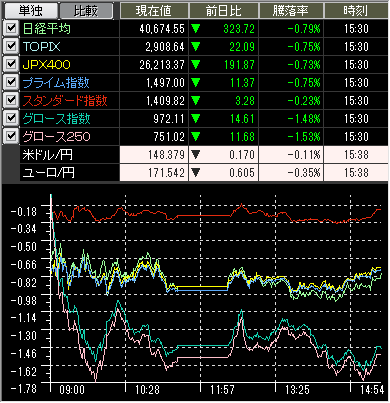Screen dimensions: 390x403
Task: Switch to the 単独 tab
Action: coord(30,11)
